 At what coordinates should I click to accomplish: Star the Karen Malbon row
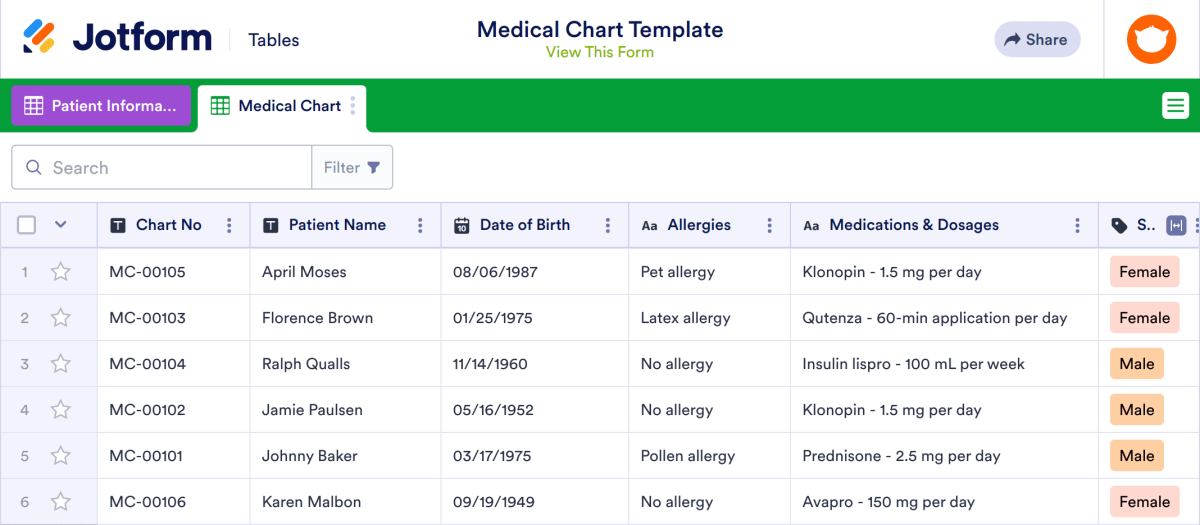point(61,502)
